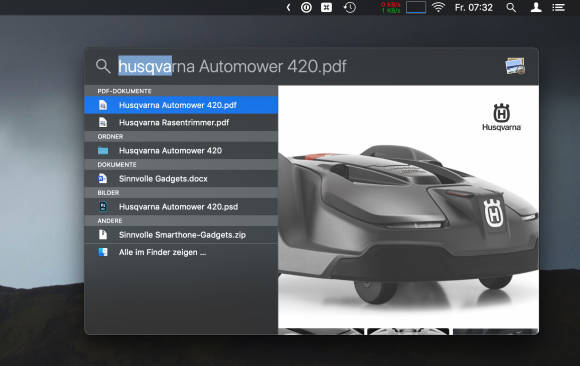Screen dimensions: 580x366
Task: Click the Husqvarna logo in the preview
Action: (x=502, y=117)
